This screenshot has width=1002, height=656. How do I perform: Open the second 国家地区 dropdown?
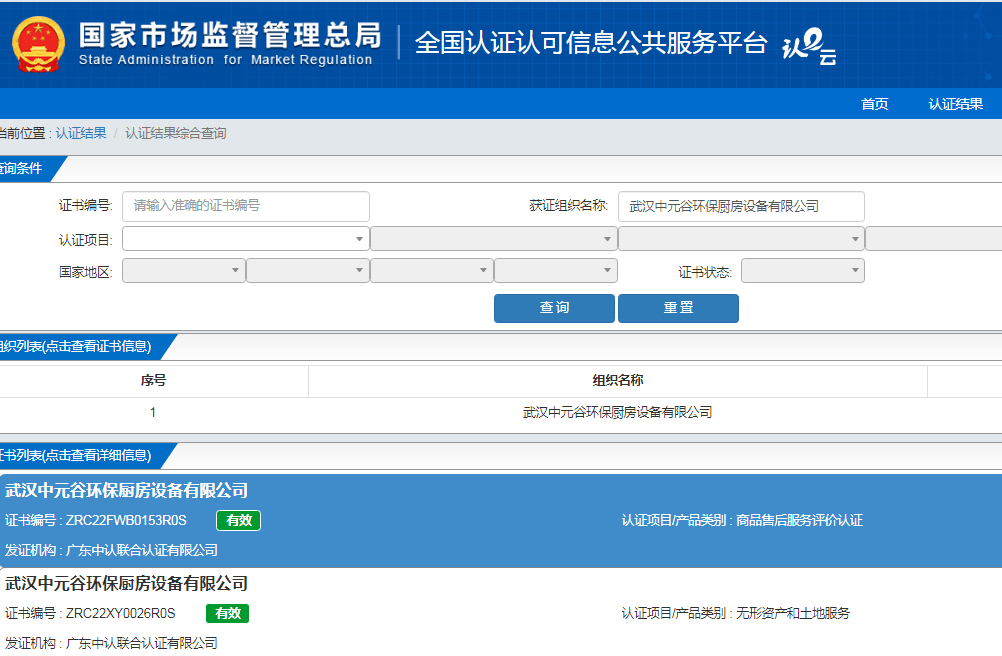point(308,271)
